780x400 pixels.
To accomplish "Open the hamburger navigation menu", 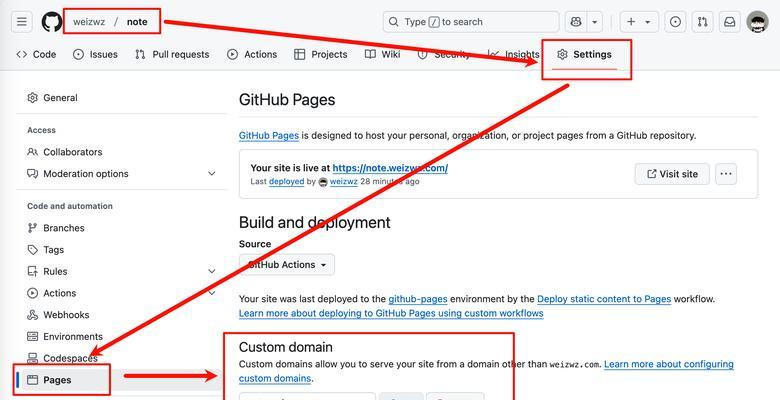I will coord(21,22).
